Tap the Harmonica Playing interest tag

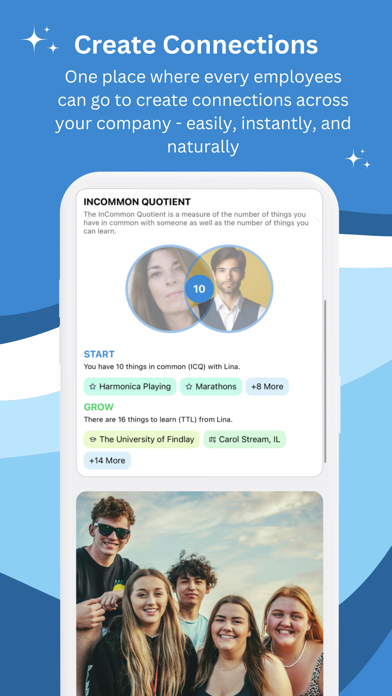130,386
